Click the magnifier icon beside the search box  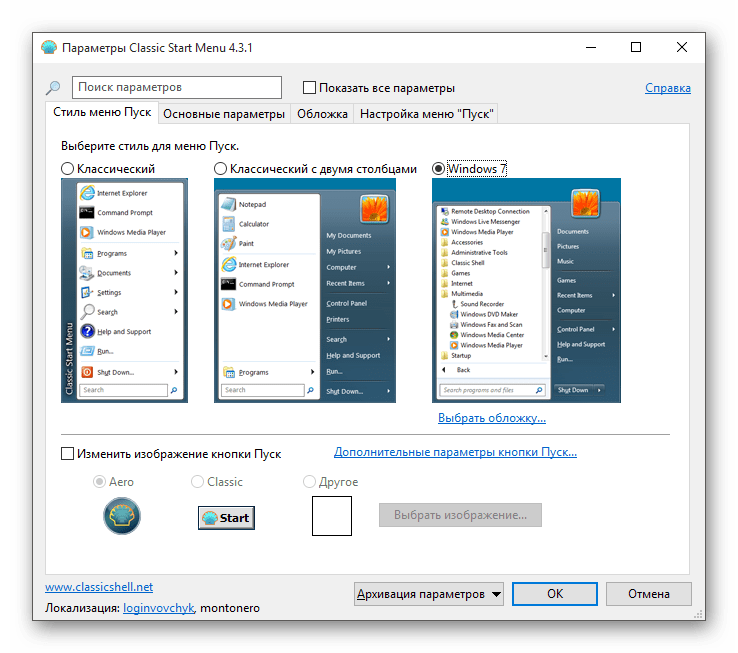[53, 88]
